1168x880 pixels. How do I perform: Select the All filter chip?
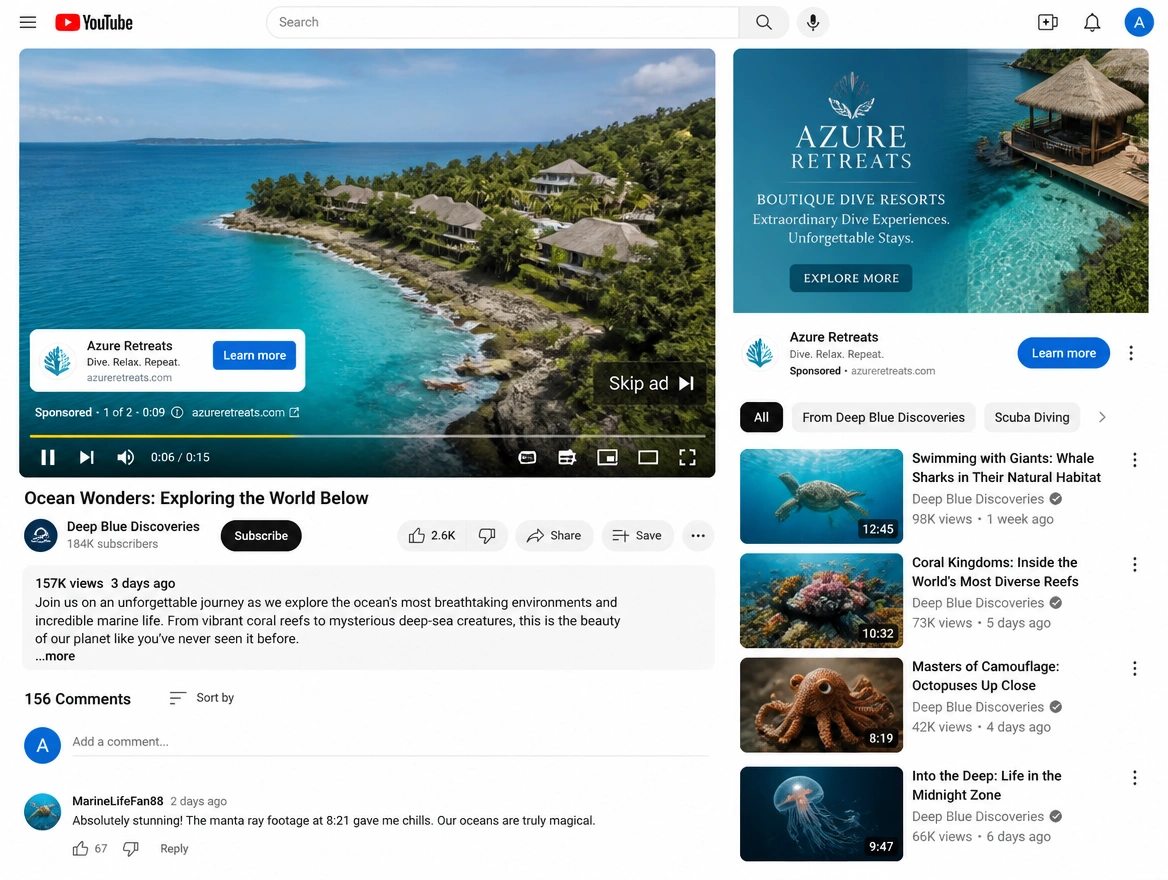(761, 417)
